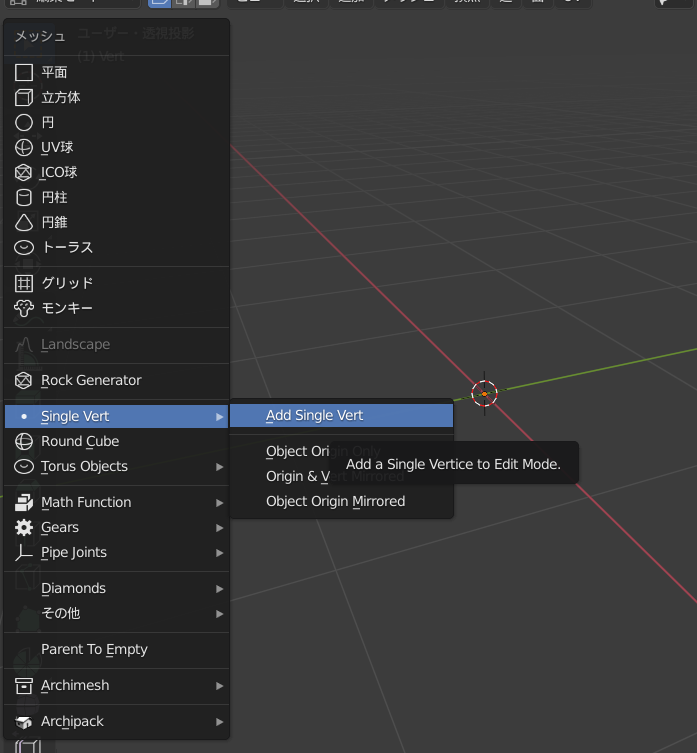The height and width of the screenshot is (753, 697).
Task: Expand the Torus Objects submenu arrow
Action: pyautogui.click(x=220, y=467)
